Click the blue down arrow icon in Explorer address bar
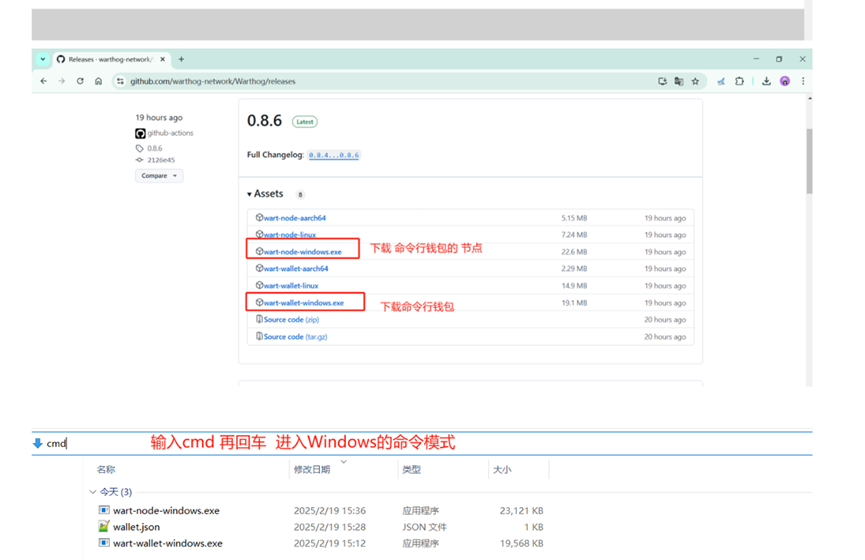 [x=38, y=443]
